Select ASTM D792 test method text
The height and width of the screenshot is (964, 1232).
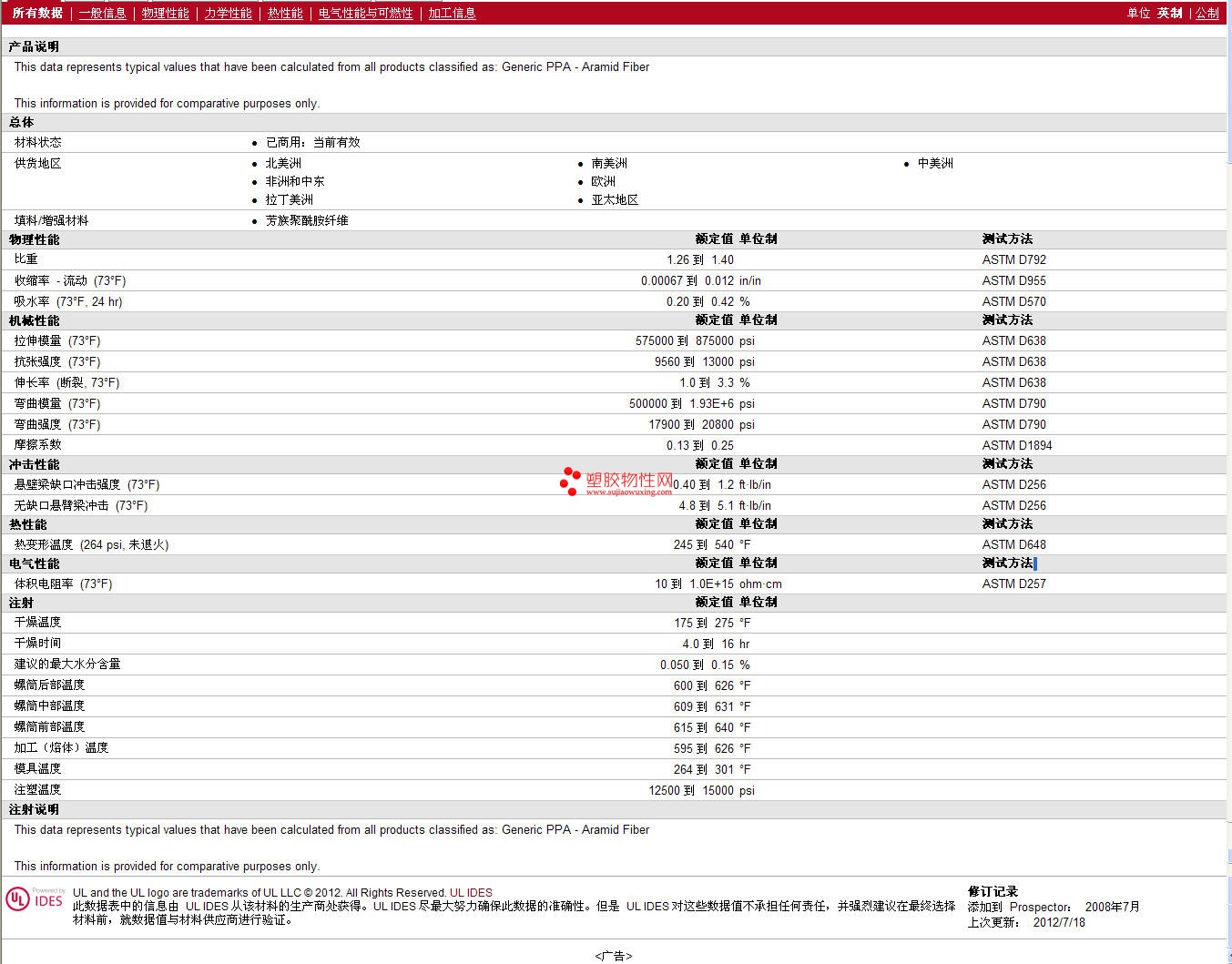pyautogui.click(x=1014, y=259)
